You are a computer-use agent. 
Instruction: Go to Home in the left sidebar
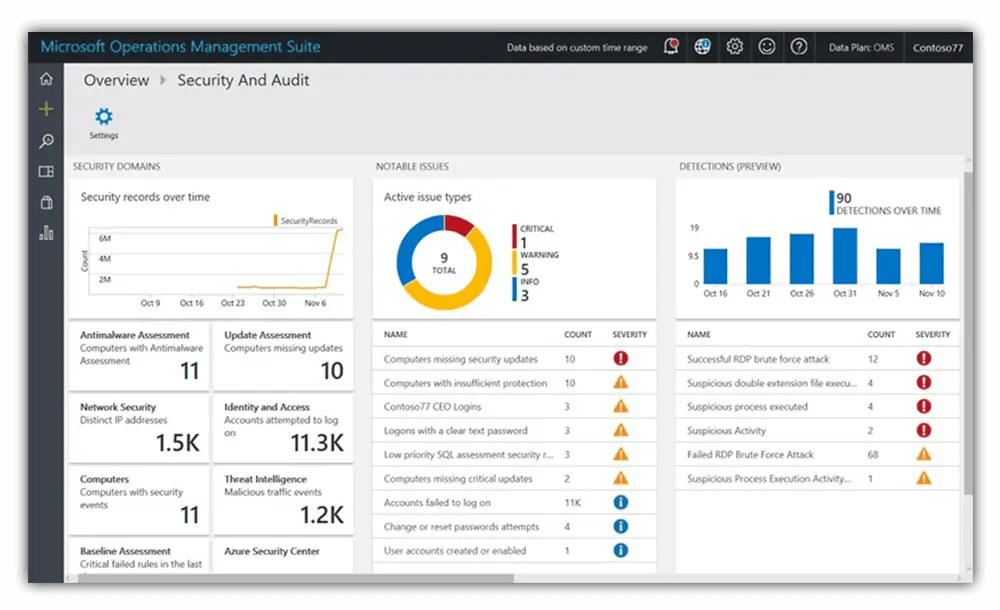coord(46,79)
